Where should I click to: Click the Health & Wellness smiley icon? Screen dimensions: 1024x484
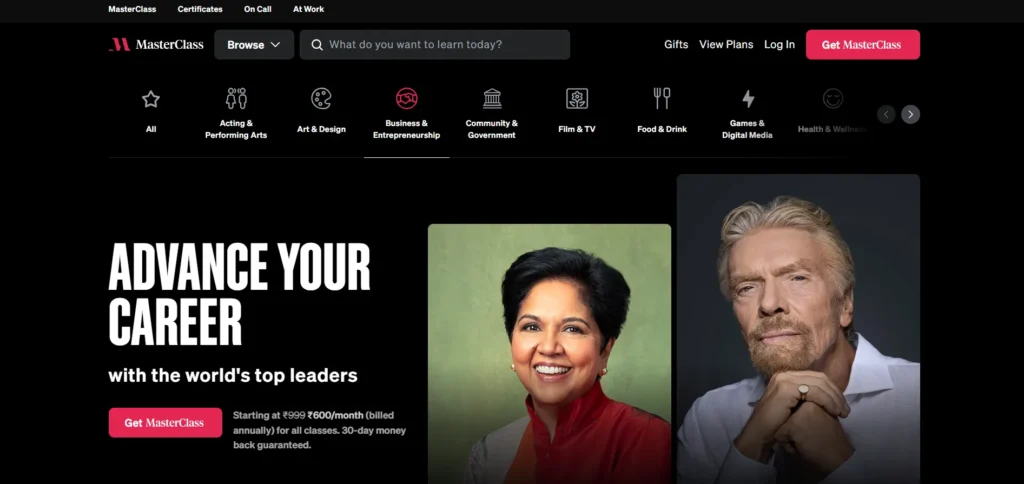point(833,99)
